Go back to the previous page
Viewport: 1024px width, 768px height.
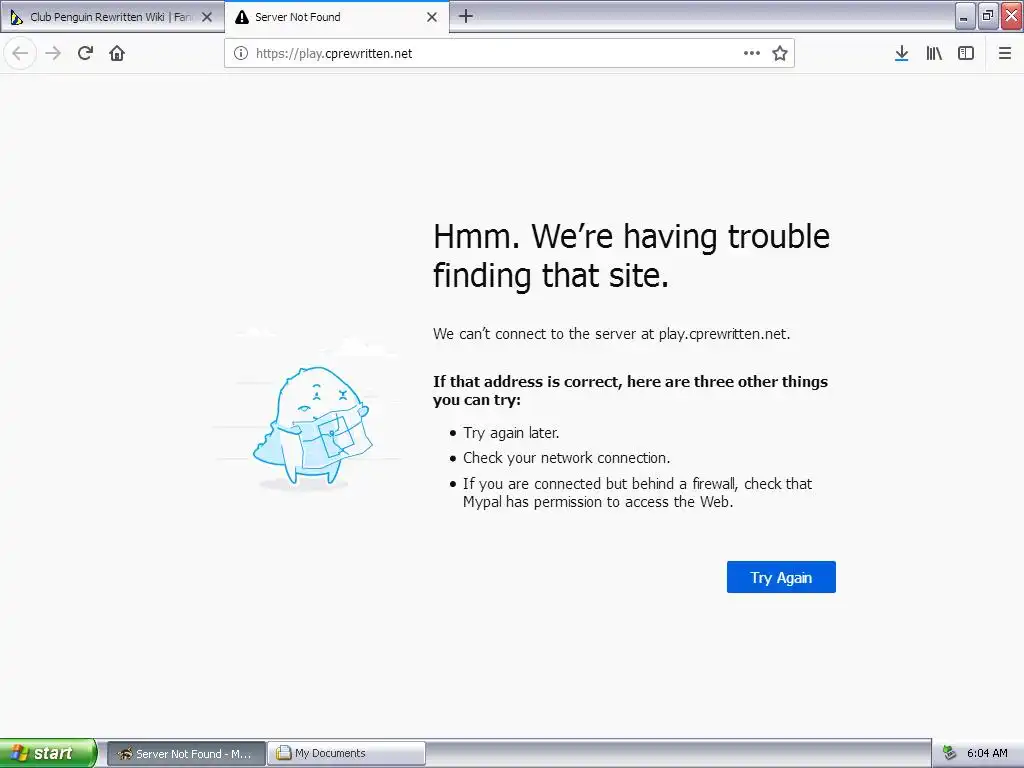click(x=20, y=53)
